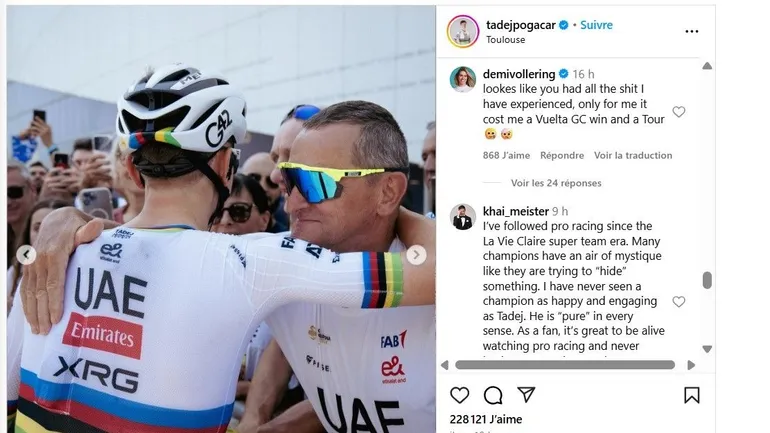Follow the account with Suivre
Screen dimensions: 770x433
[x=596, y=25]
